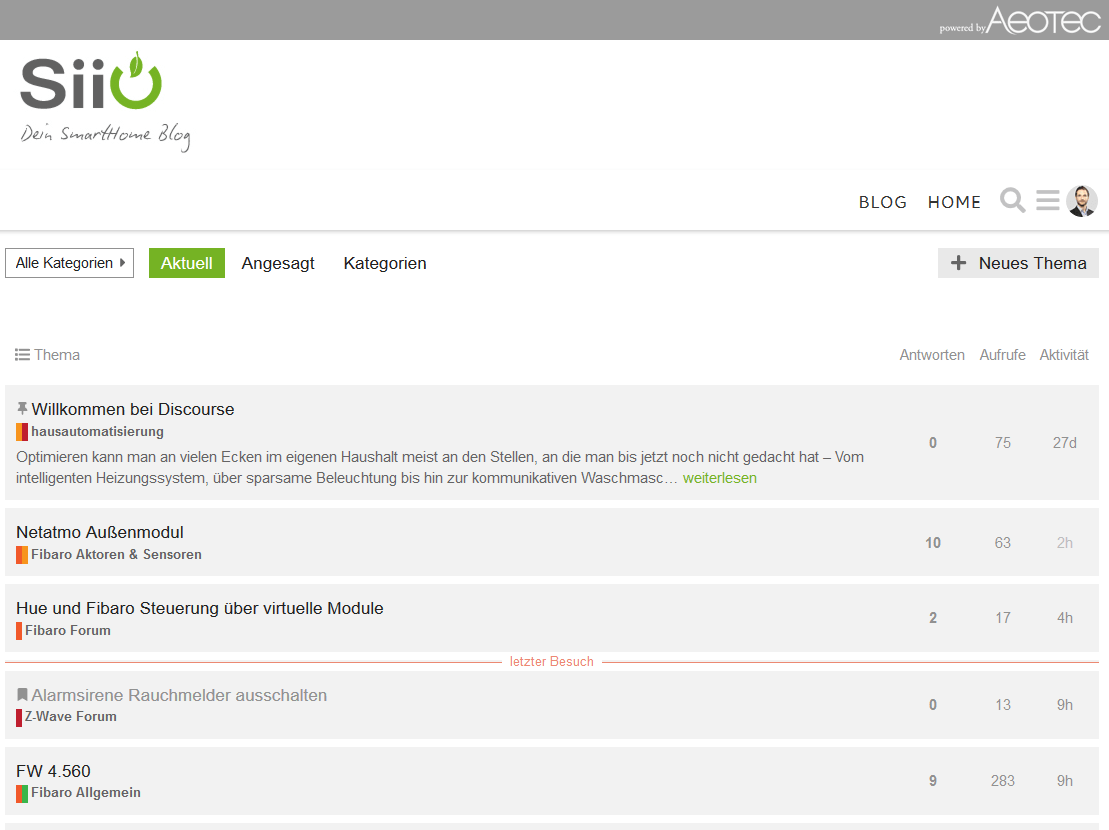The image size is (1109, 830).
Task: Open the user profile avatar
Action: 1081,201
